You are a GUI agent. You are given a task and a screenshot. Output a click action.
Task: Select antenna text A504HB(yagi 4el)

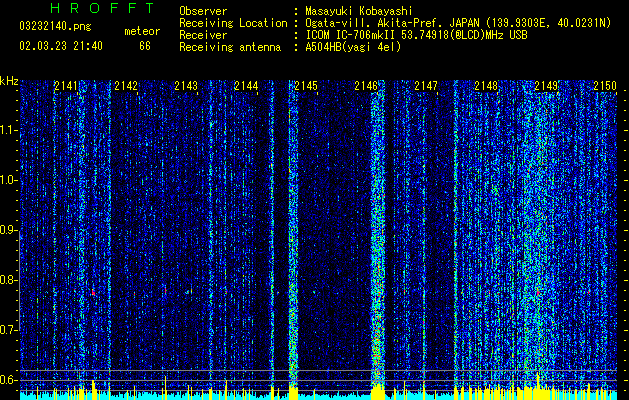tap(353, 47)
